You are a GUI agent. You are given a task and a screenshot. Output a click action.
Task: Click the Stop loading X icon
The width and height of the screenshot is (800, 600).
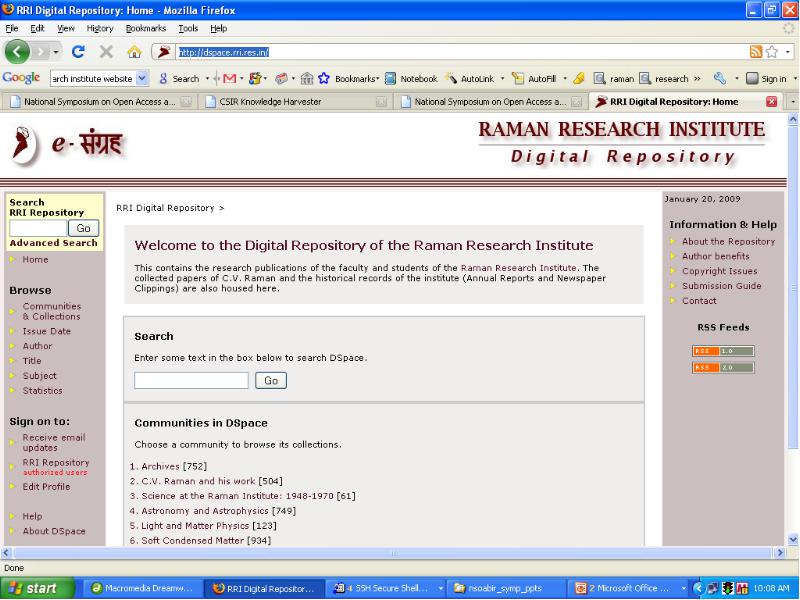[x=106, y=52]
